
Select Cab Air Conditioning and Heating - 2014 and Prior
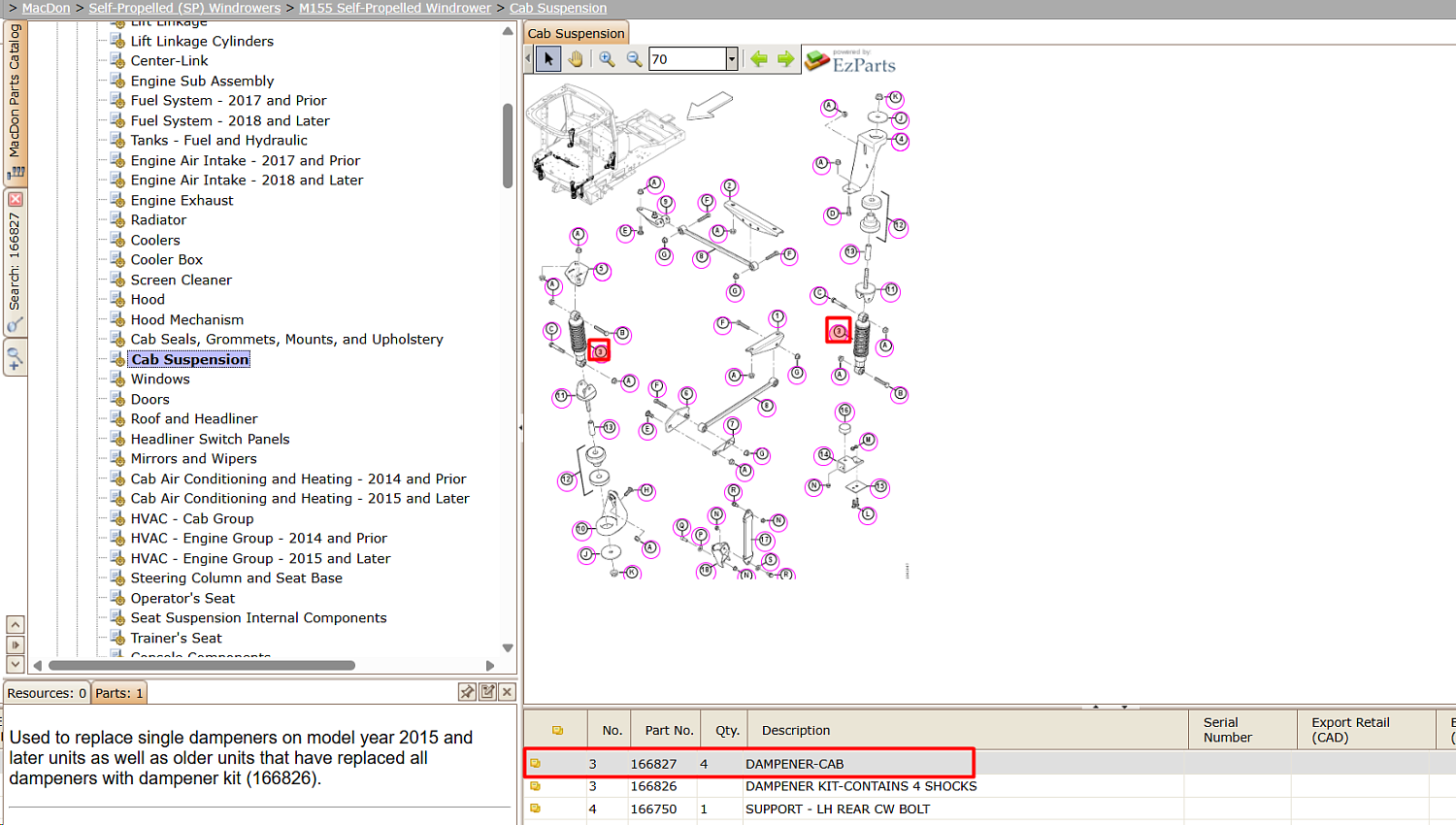click(298, 478)
